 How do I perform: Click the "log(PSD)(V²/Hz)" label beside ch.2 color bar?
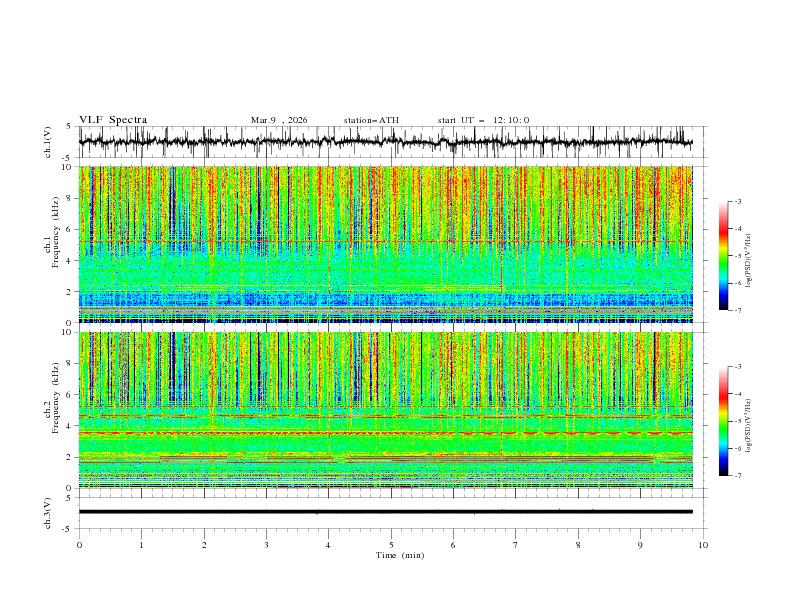click(x=749, y=425)
